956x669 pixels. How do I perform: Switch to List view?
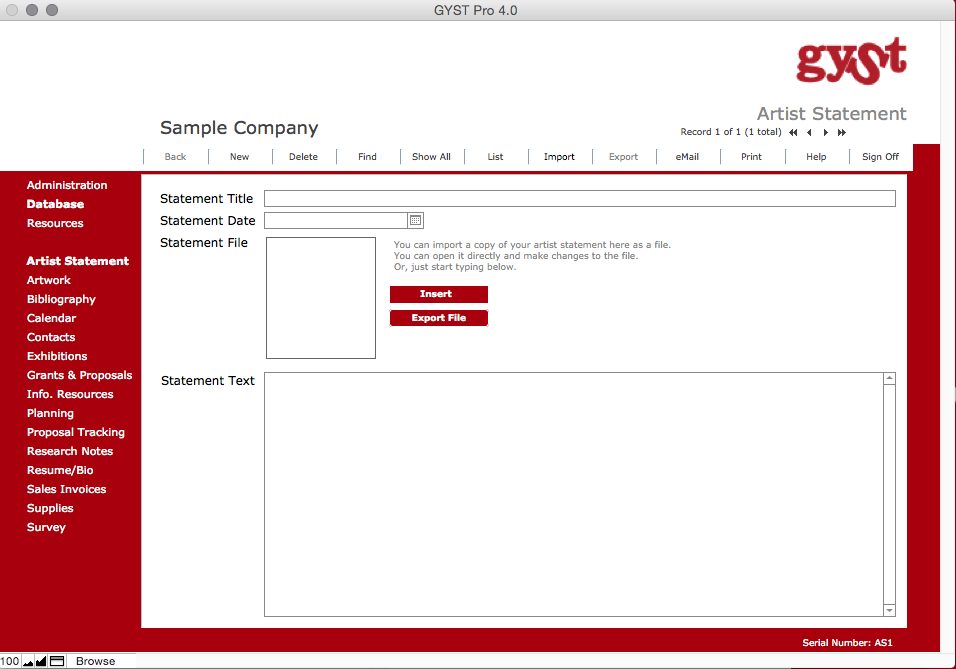tap(495, 157)
